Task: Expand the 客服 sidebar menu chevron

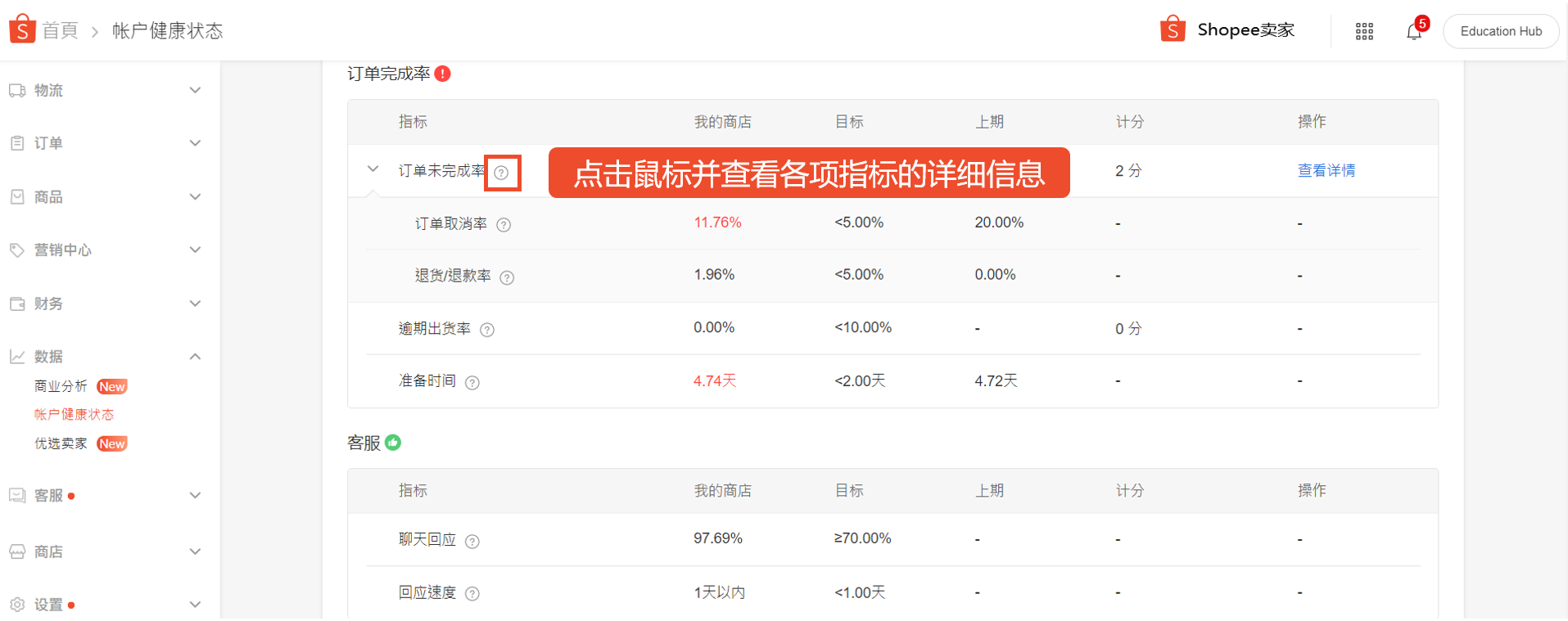Action: [x=195, y=495]
